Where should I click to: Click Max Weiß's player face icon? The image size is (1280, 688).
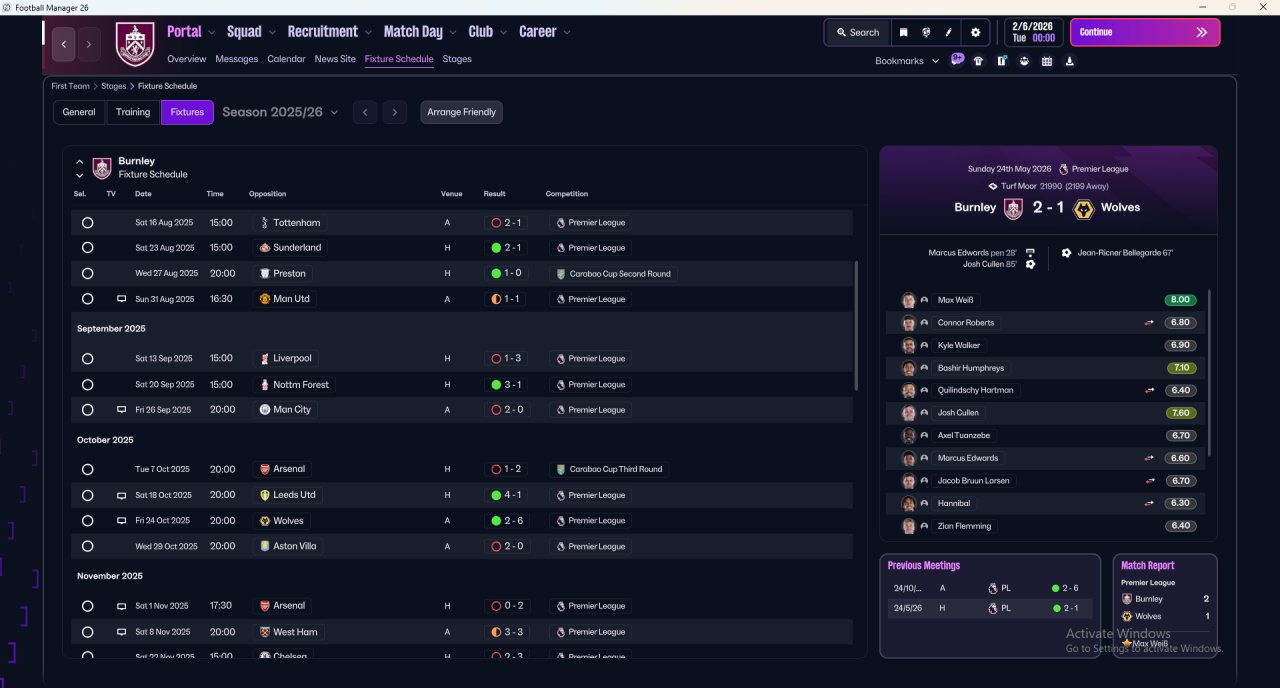(908, 300)
